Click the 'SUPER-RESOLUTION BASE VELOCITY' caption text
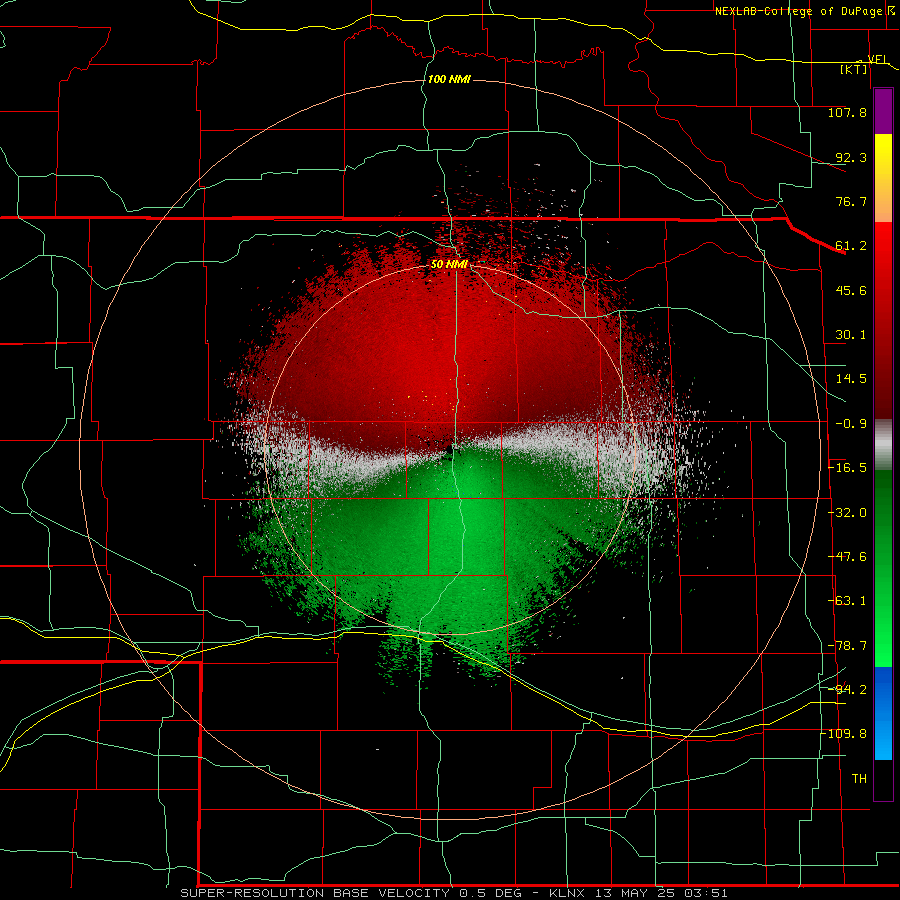Image resolution: width=900 pixels, height=900 pixels. tap(315, 893)
